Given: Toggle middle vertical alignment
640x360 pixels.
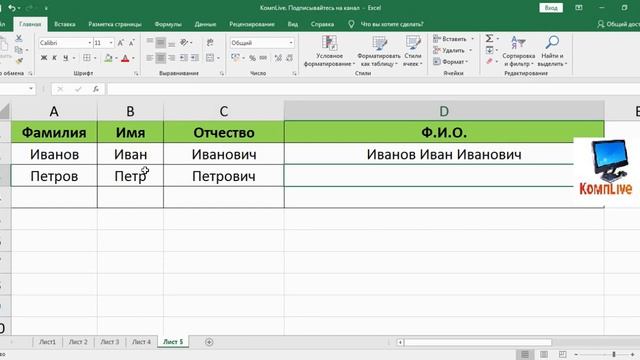Looking at the screenshot, I should (161, 42).
